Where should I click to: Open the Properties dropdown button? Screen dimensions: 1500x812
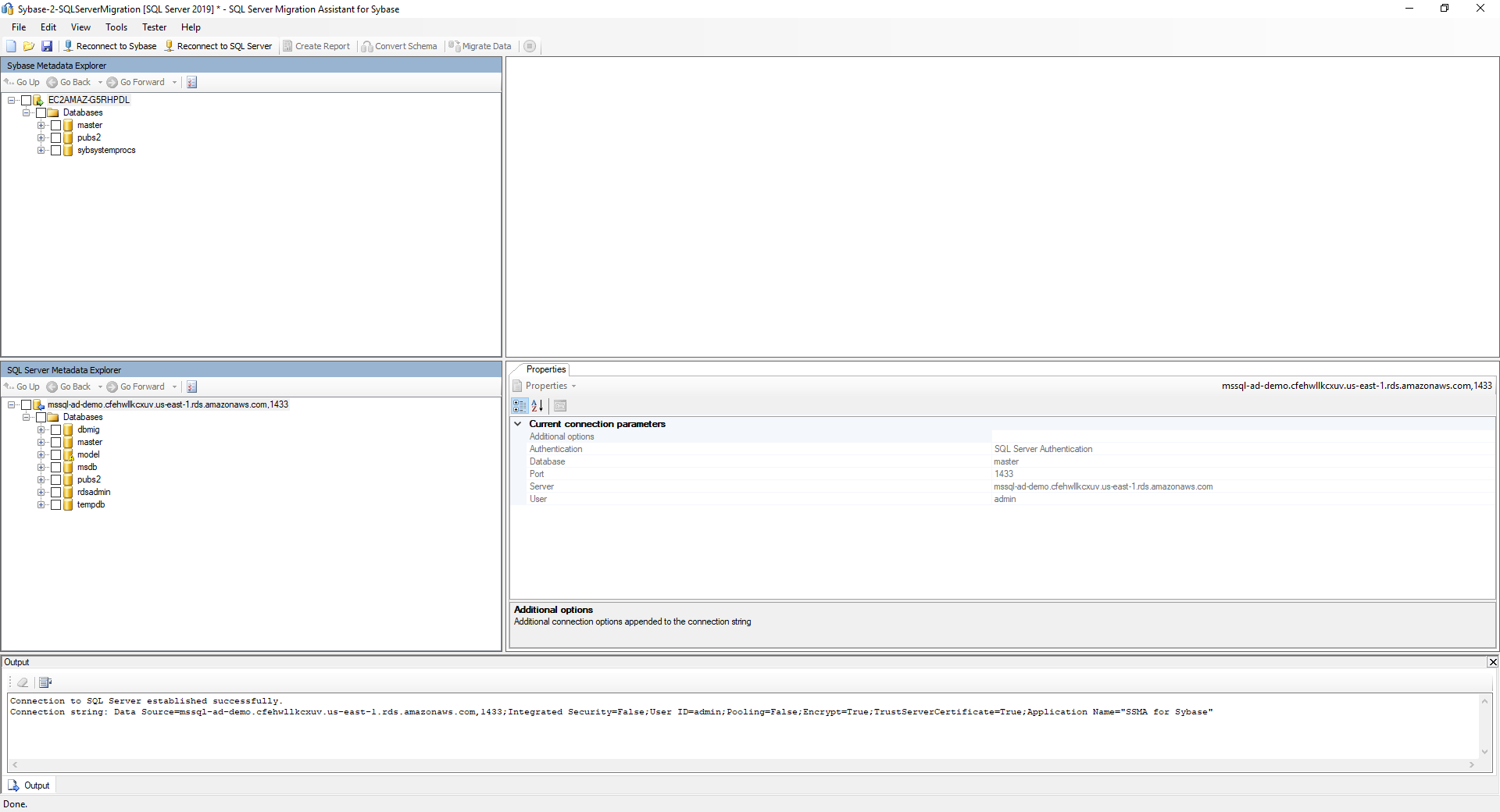coord(545,386)
